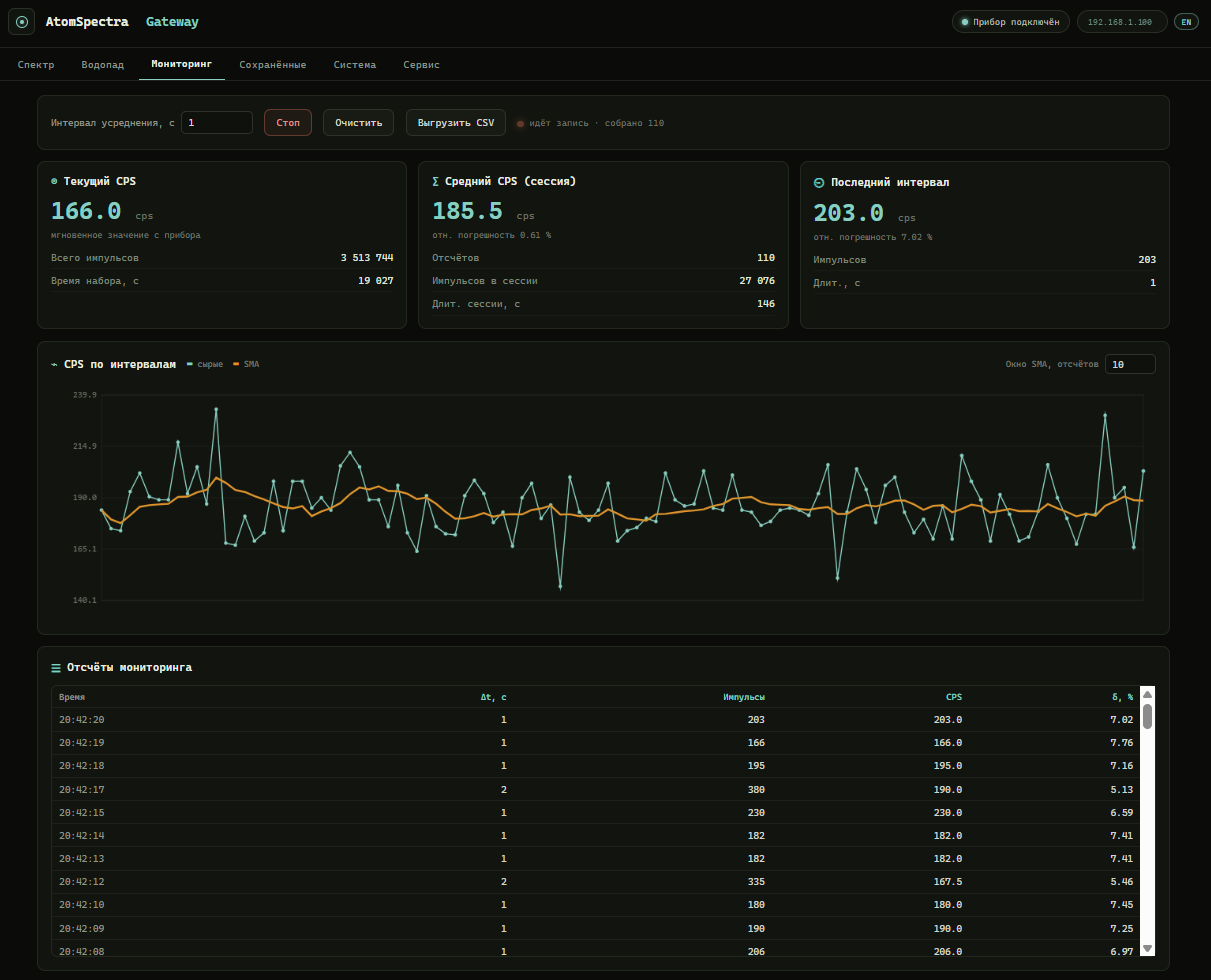Click the Интервал усреднения input field
The height and width of the screenshot is (980, 1211).
click(217, 123)
